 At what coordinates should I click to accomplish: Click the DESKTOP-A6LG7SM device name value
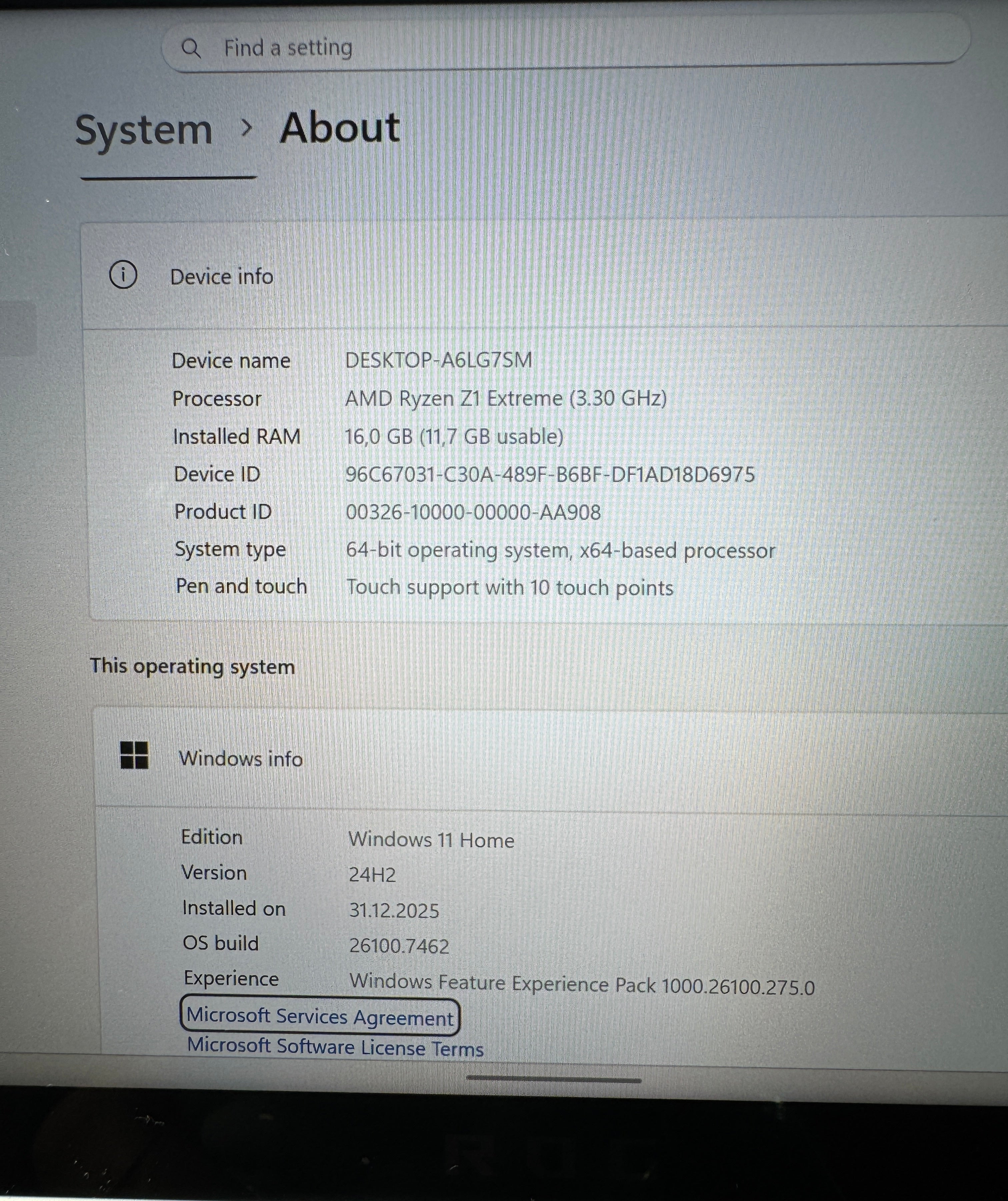(439, 360)
